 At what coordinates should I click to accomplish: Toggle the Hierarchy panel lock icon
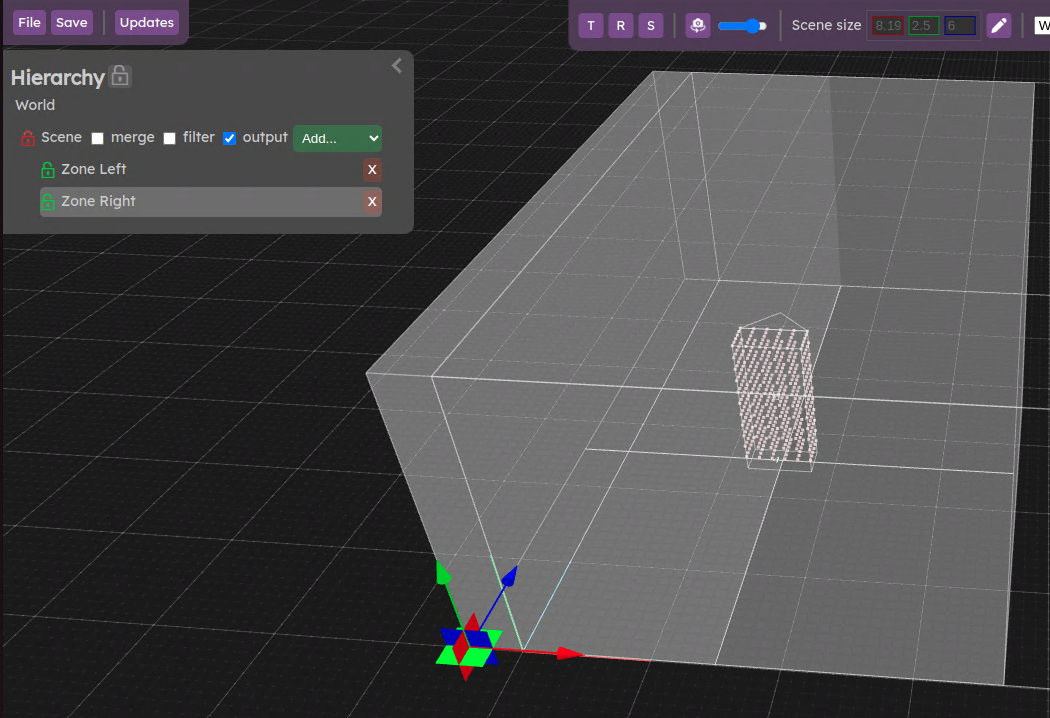(120, 76)
